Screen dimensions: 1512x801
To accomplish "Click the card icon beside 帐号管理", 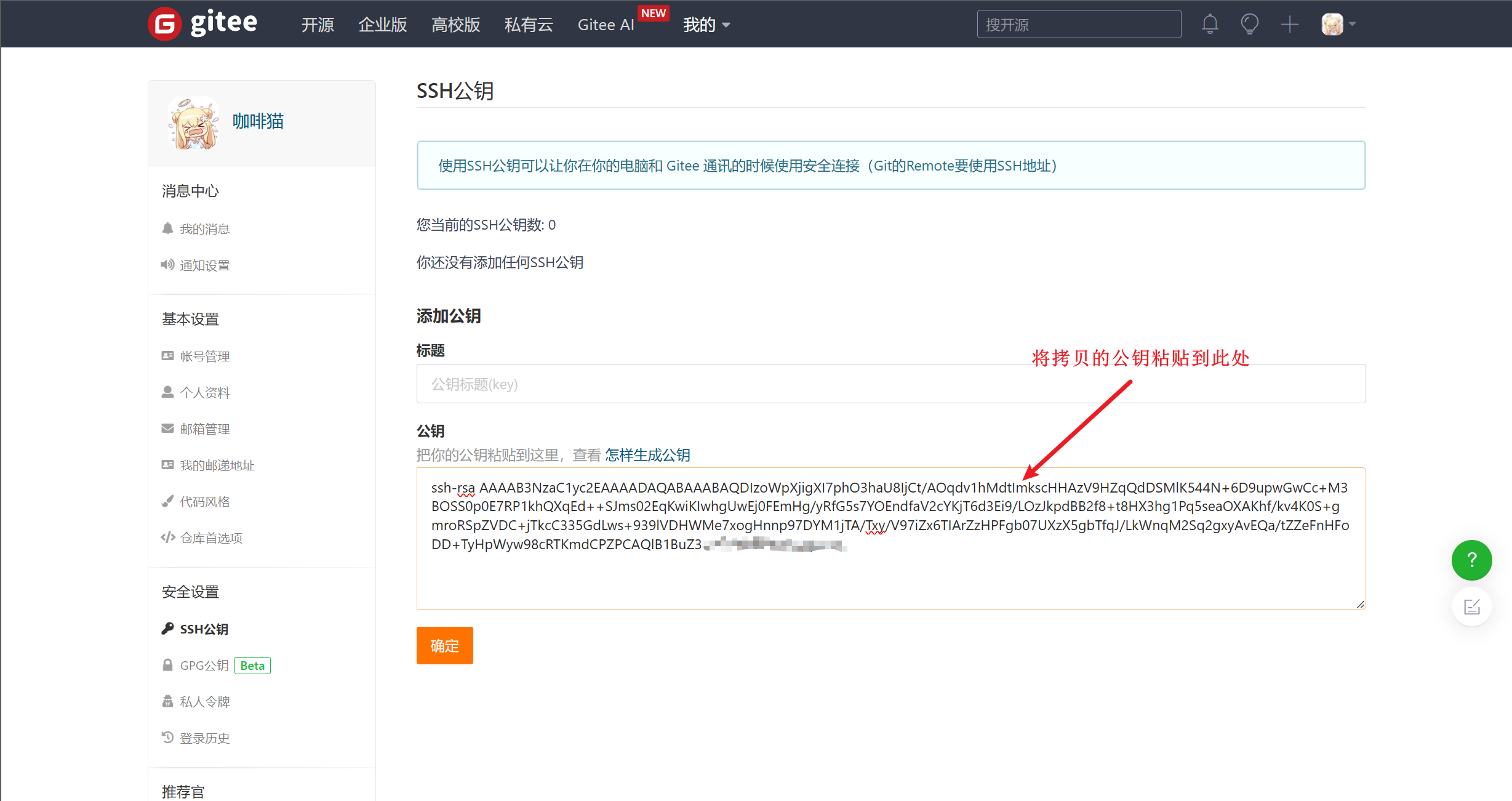I will click(x=167, y=356).
